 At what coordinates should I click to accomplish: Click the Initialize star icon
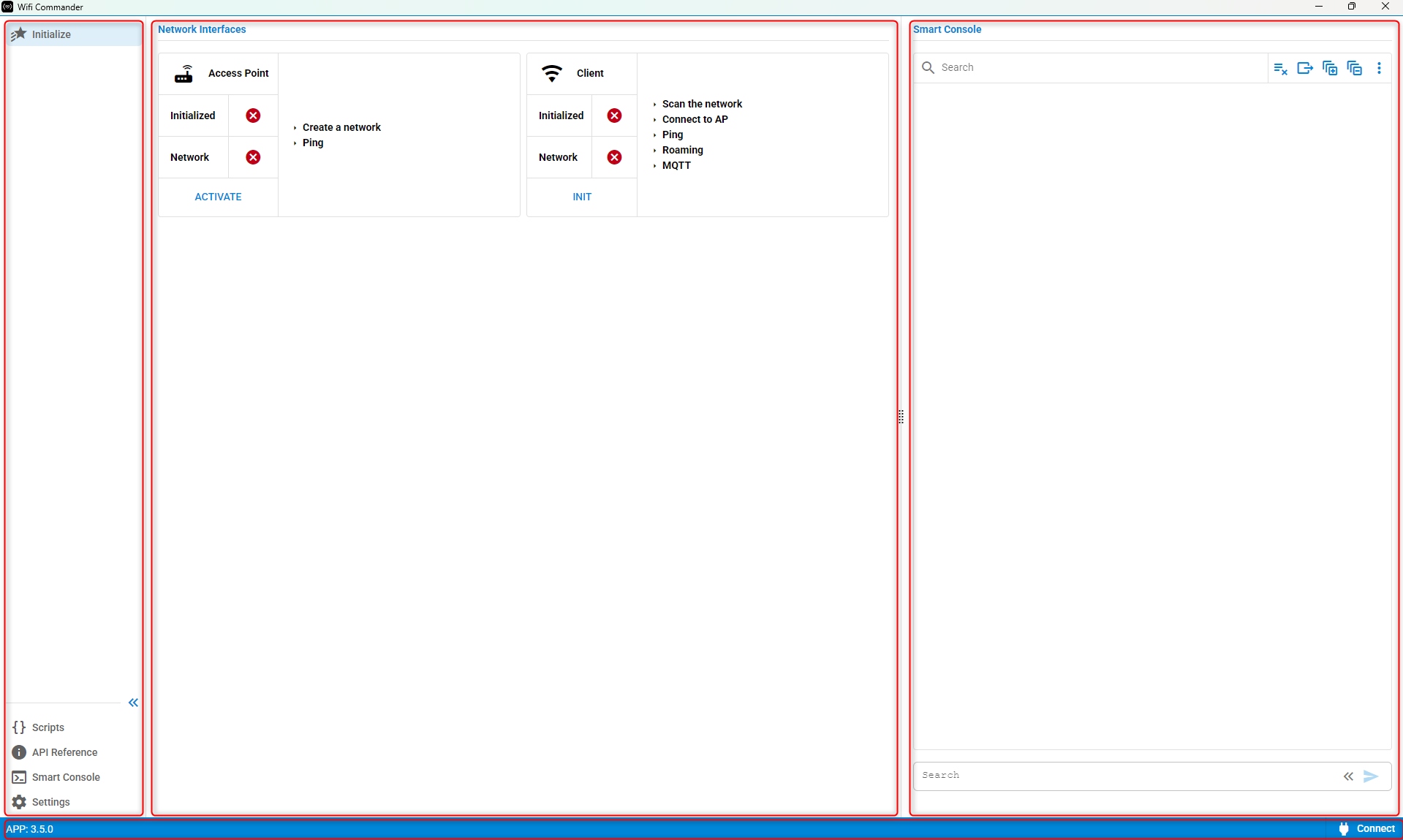18,34
